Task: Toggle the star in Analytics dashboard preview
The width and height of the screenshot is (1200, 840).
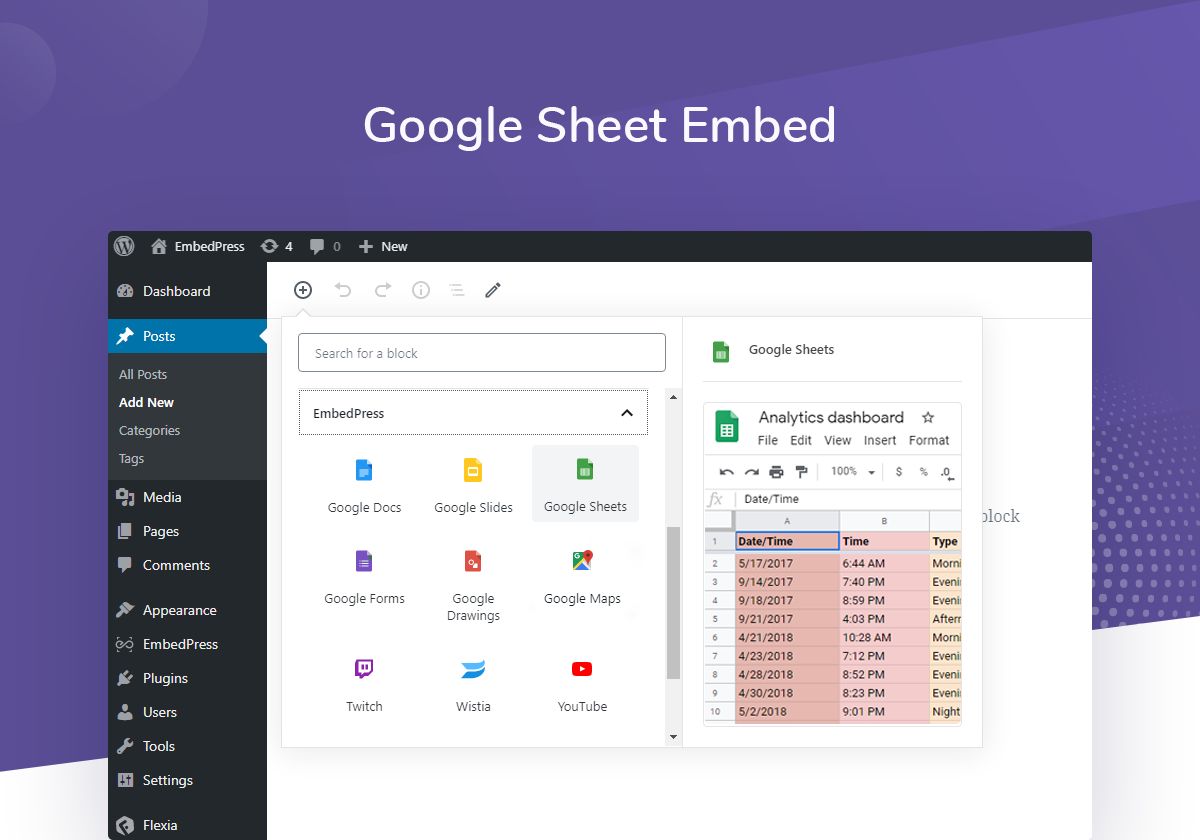Action: 926,417
